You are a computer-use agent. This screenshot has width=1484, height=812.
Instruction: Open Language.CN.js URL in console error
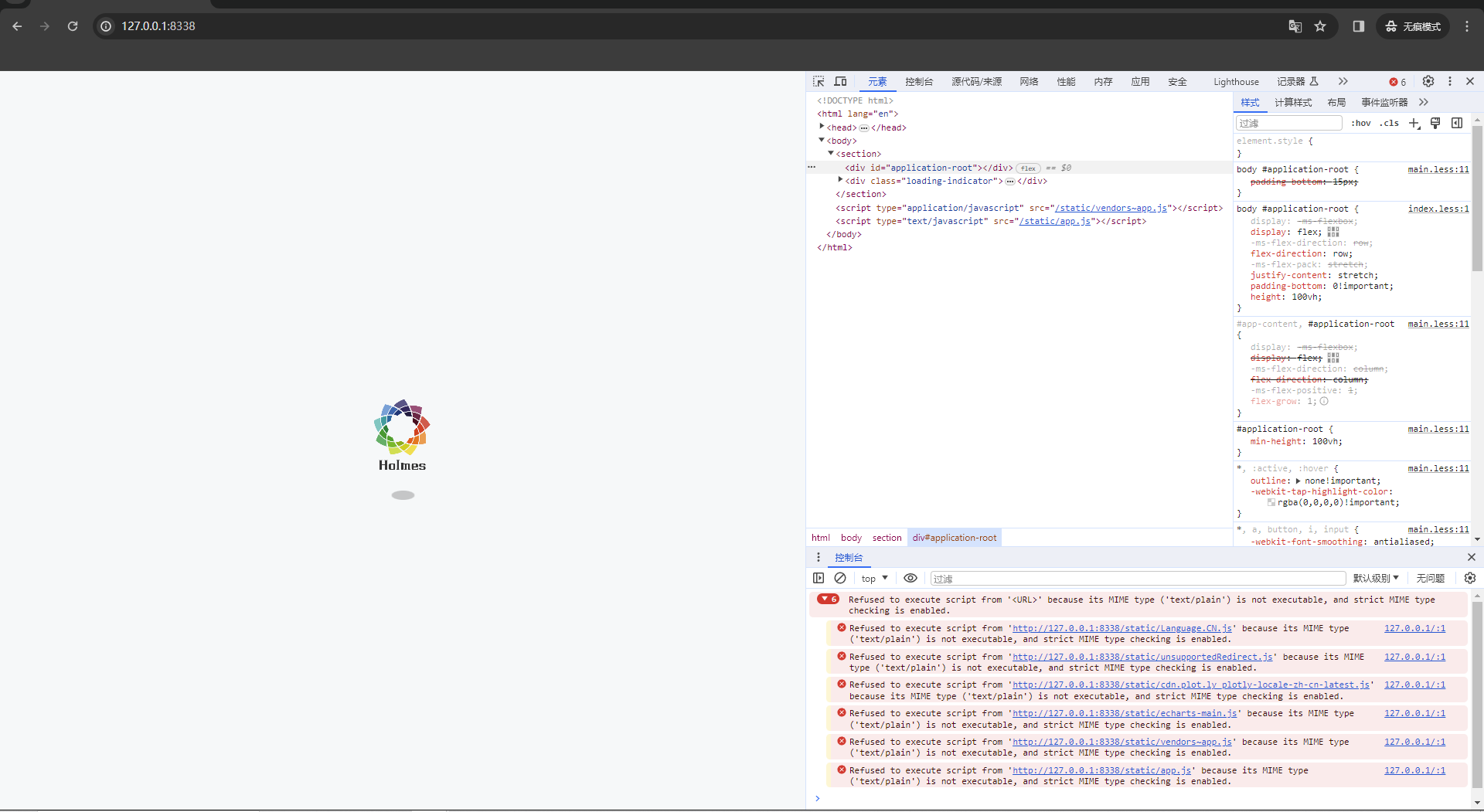pos(1122,628)
